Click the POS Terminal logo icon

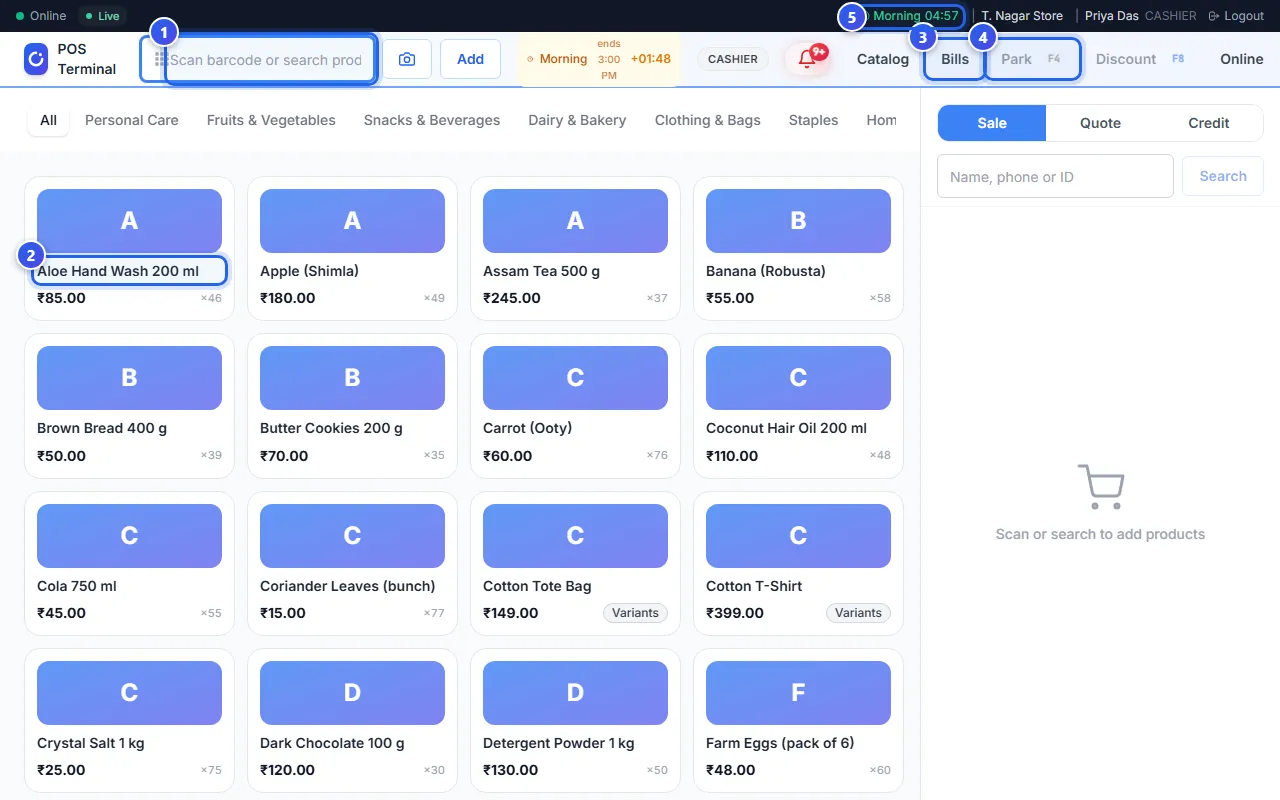click(x=36, y=59)
